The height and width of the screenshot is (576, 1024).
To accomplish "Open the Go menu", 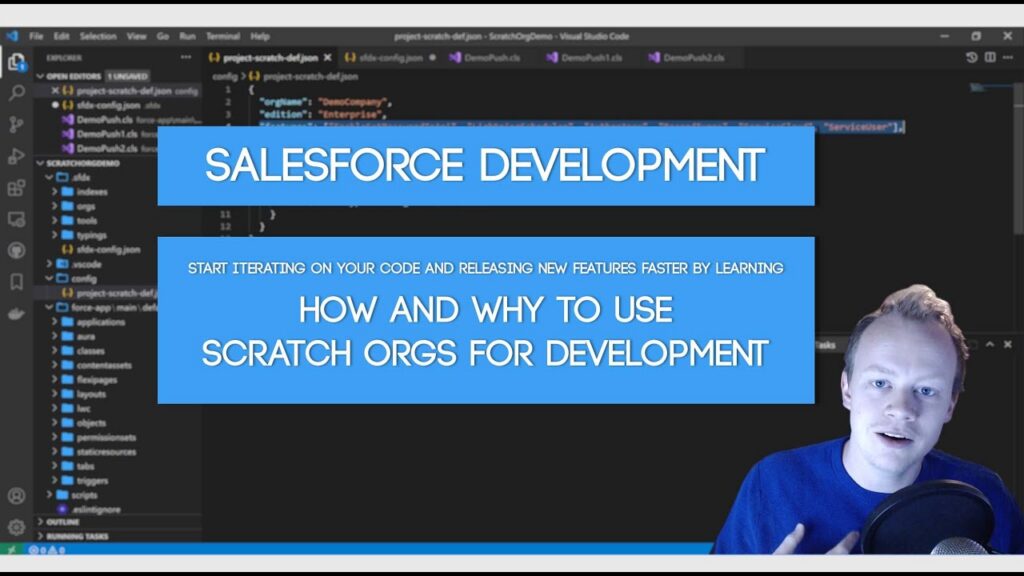I will (x=163, y=37).
